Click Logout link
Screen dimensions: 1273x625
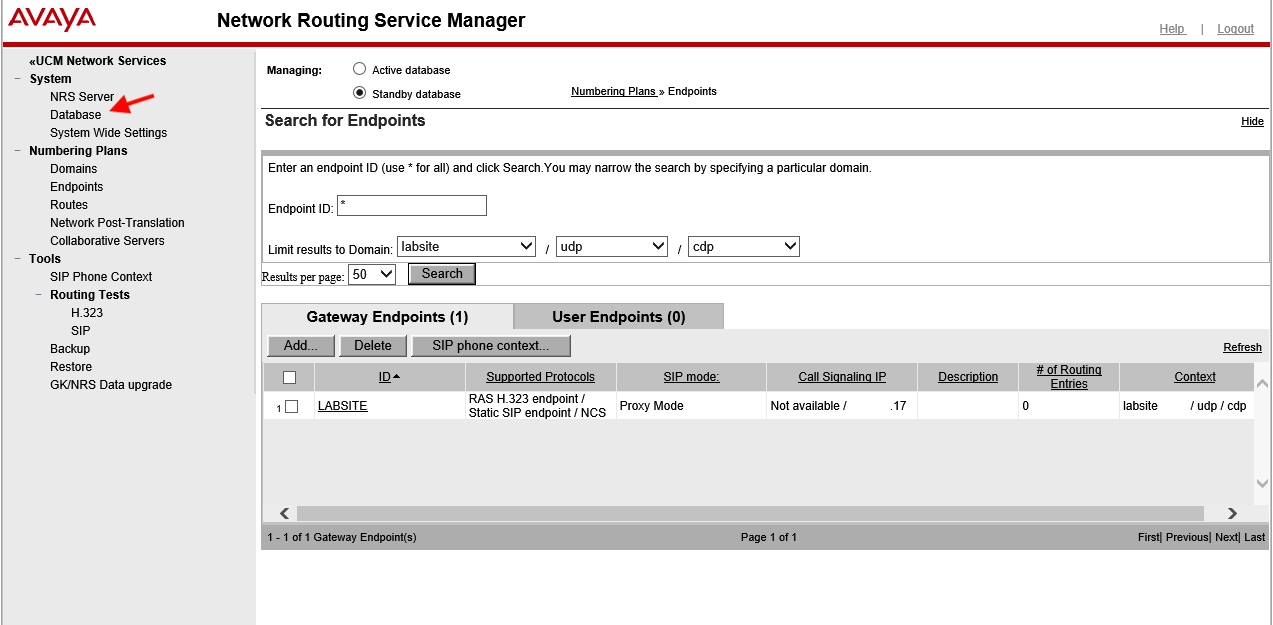tap(1235, 29)
